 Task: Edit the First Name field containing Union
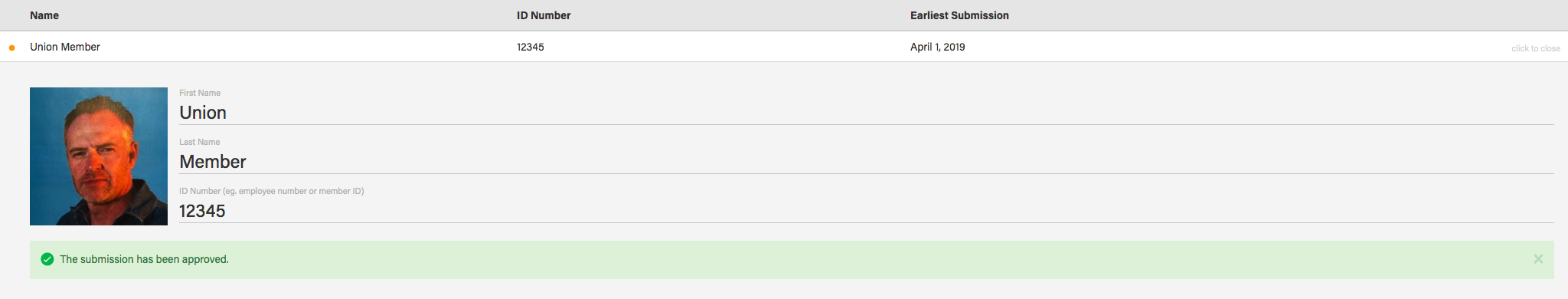point(867,113)
